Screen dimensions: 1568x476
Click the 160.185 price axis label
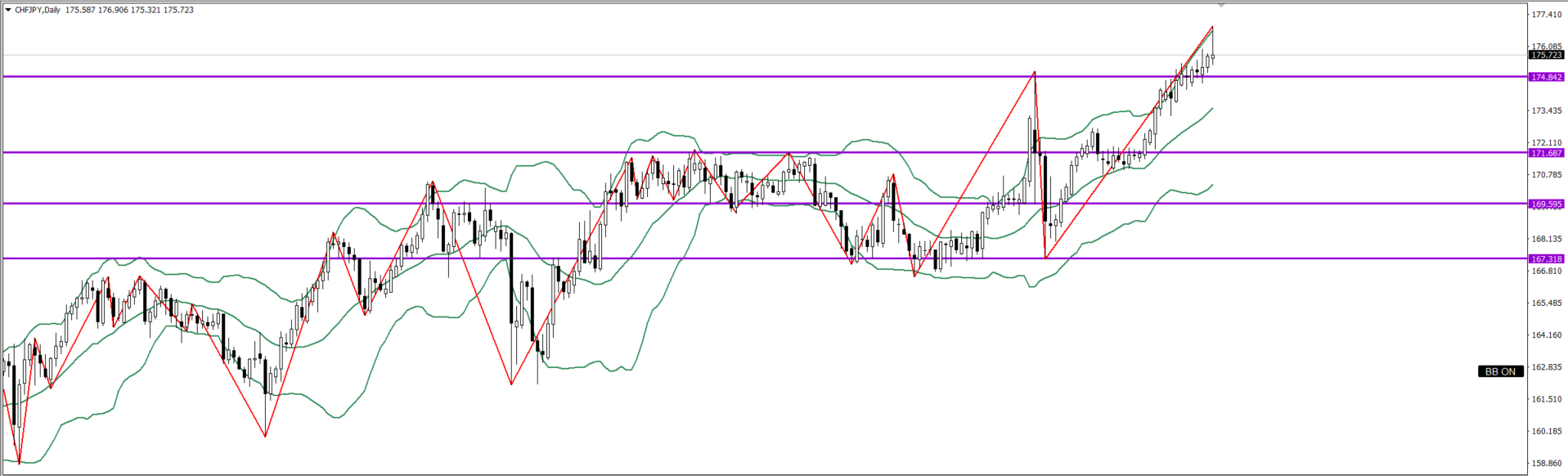pyautogui.click(x=1547, y=431)
